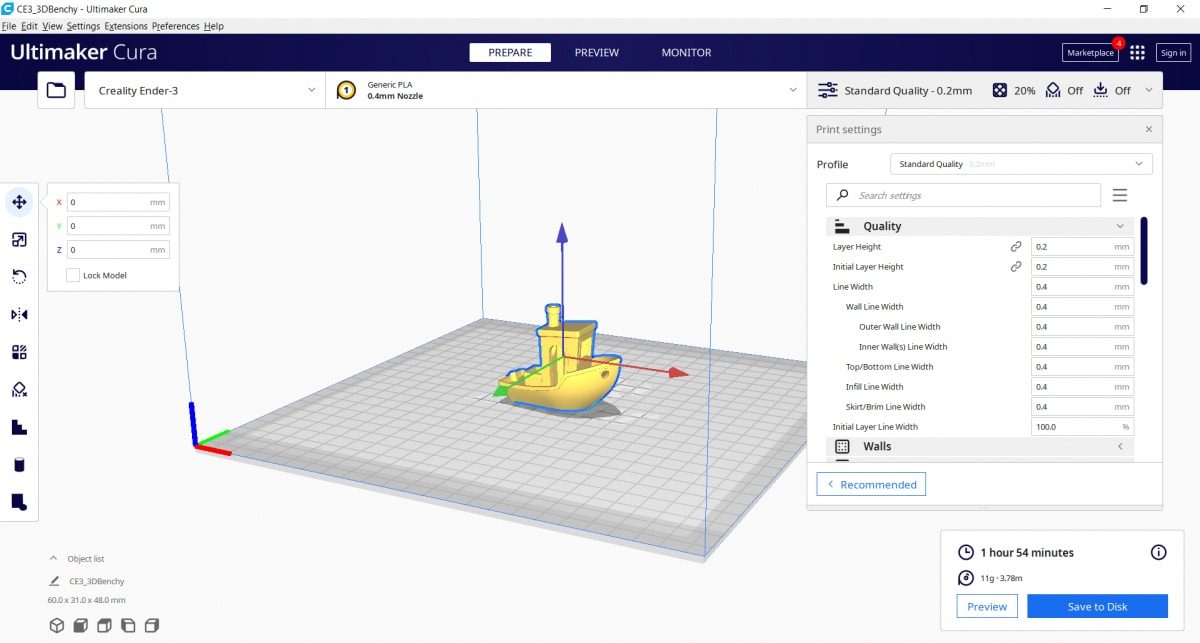This screenshot has width=1200, height=643.
Task: Switch to the MONITOR stage
Action: (687, 52)
